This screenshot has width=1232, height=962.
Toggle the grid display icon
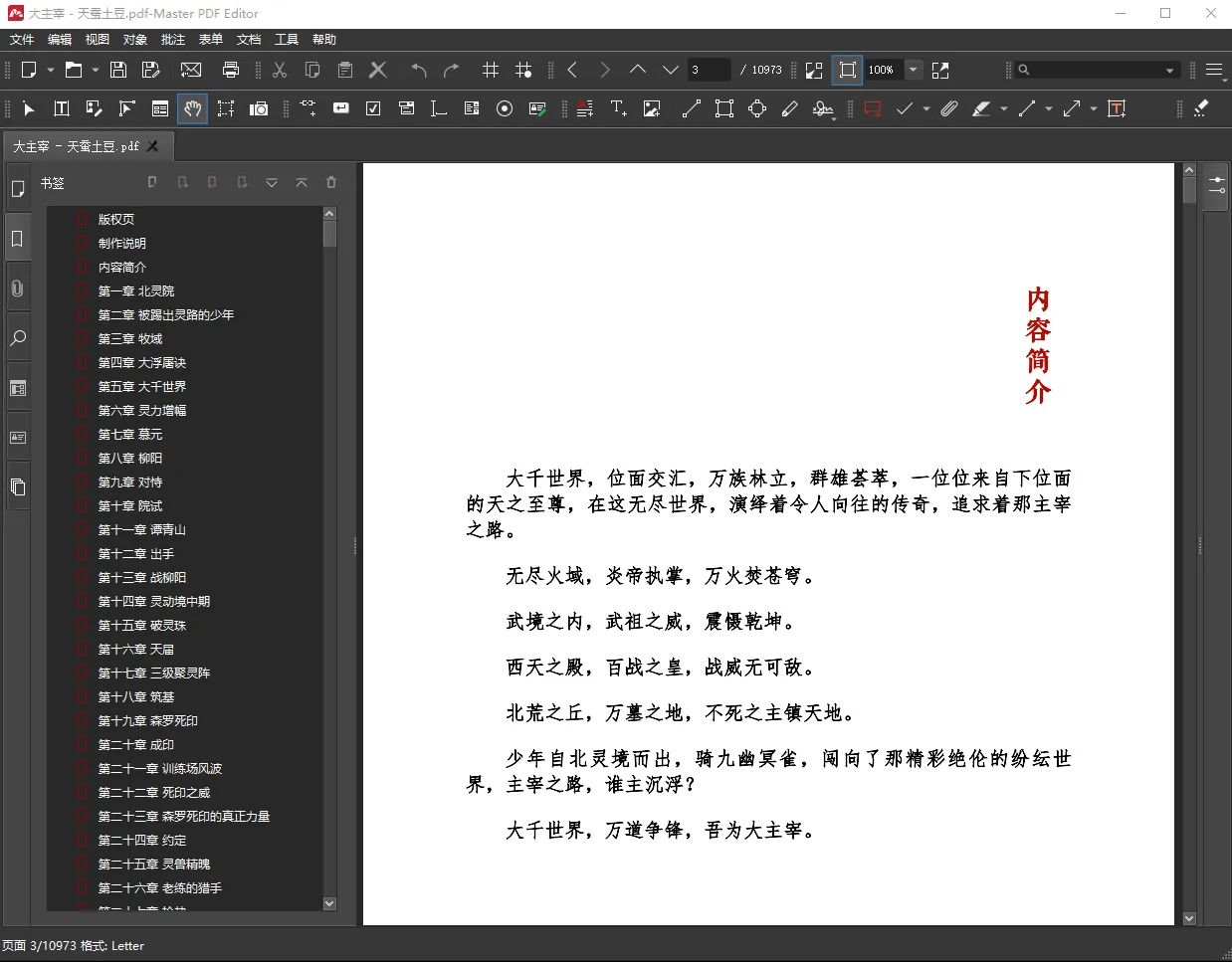coord(491,70)
